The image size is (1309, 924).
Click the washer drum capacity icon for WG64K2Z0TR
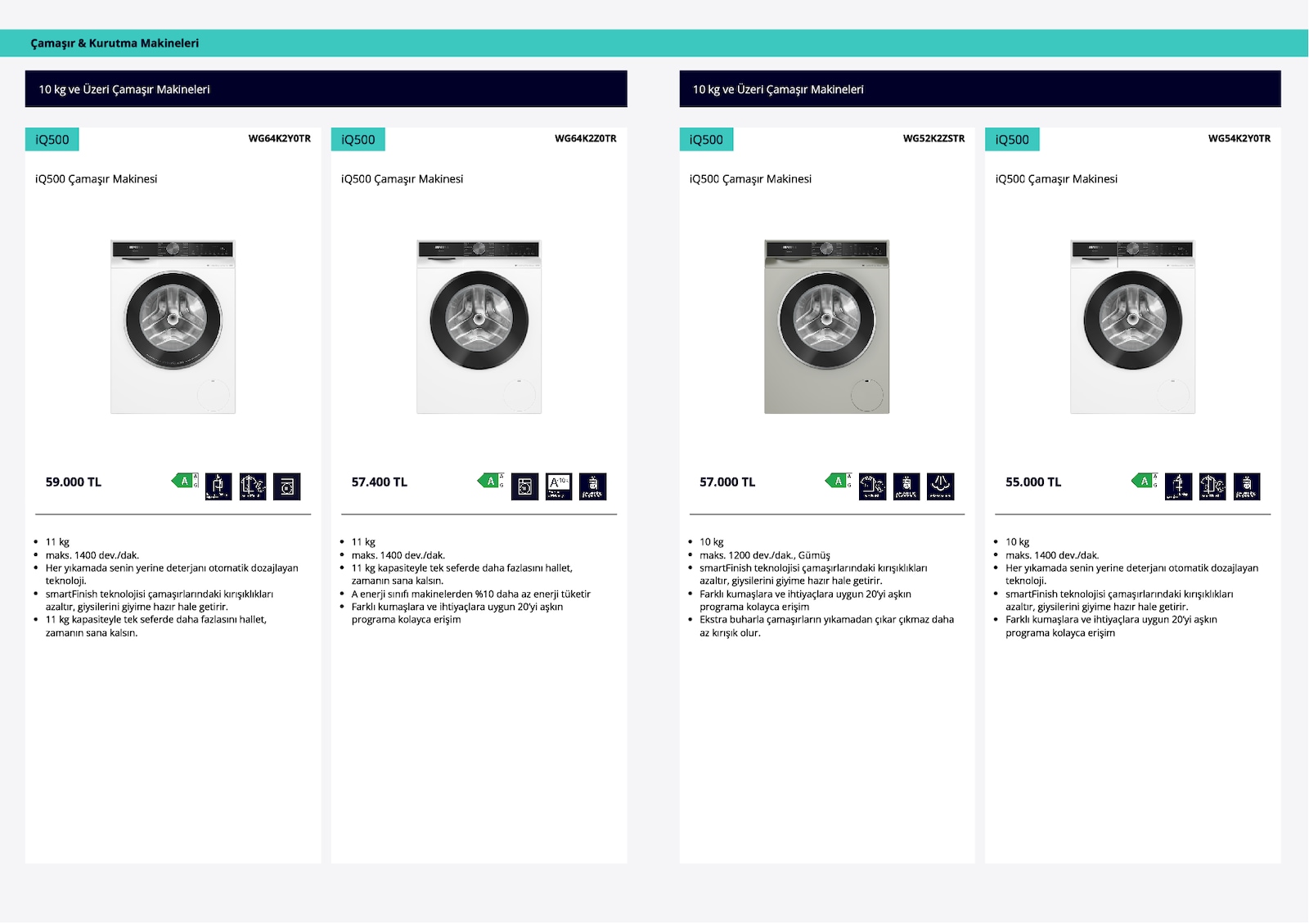(x=525, y=487)
